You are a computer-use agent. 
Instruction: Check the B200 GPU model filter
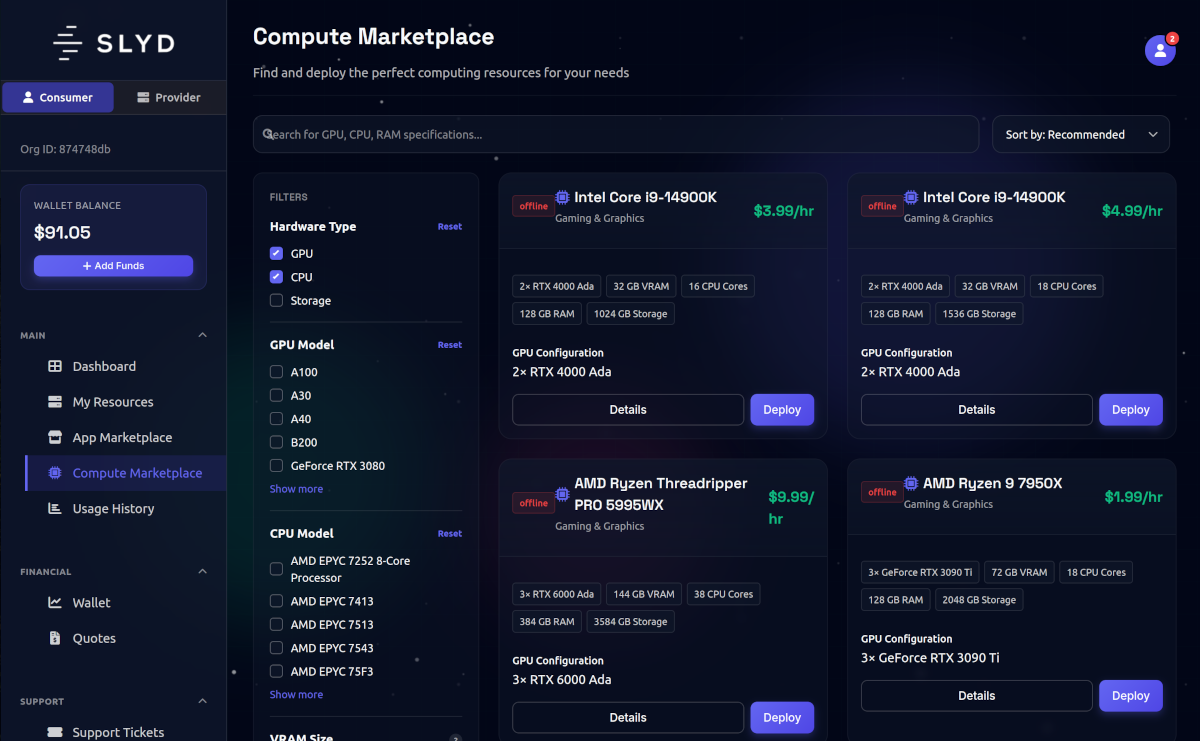pyautogui.click(x=276, y=442)
